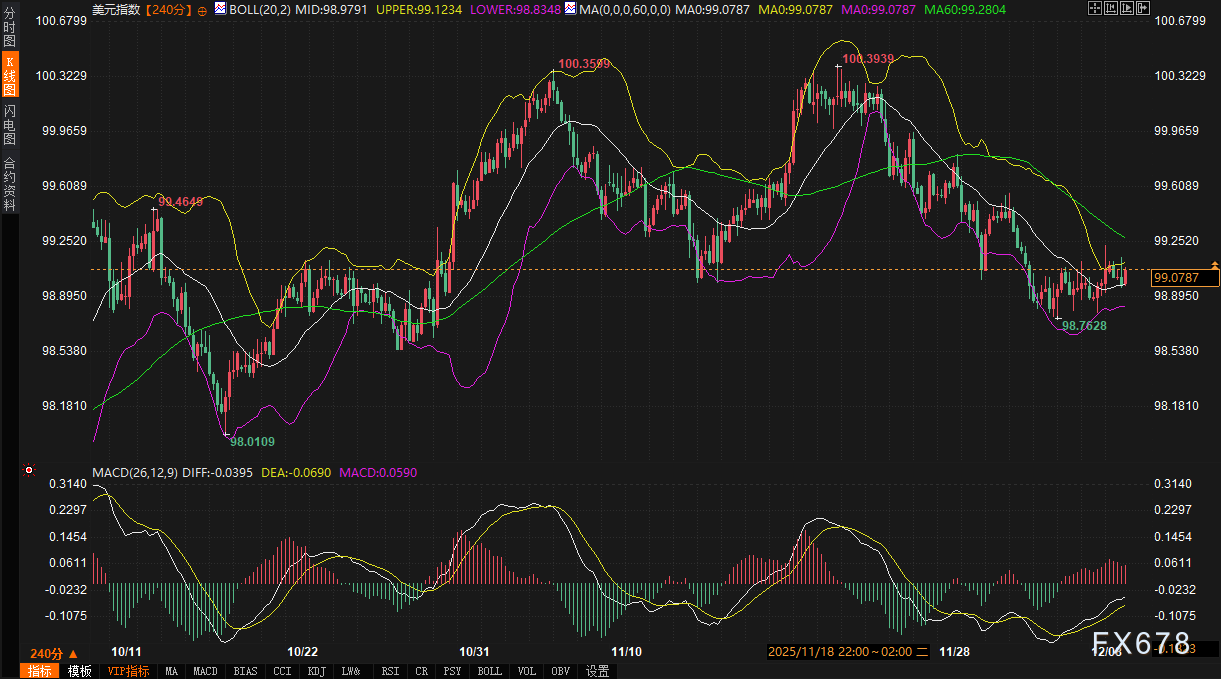The image size is (1221, 679).
Task: Choose the OBV indicator
Action: coord(561,671)
